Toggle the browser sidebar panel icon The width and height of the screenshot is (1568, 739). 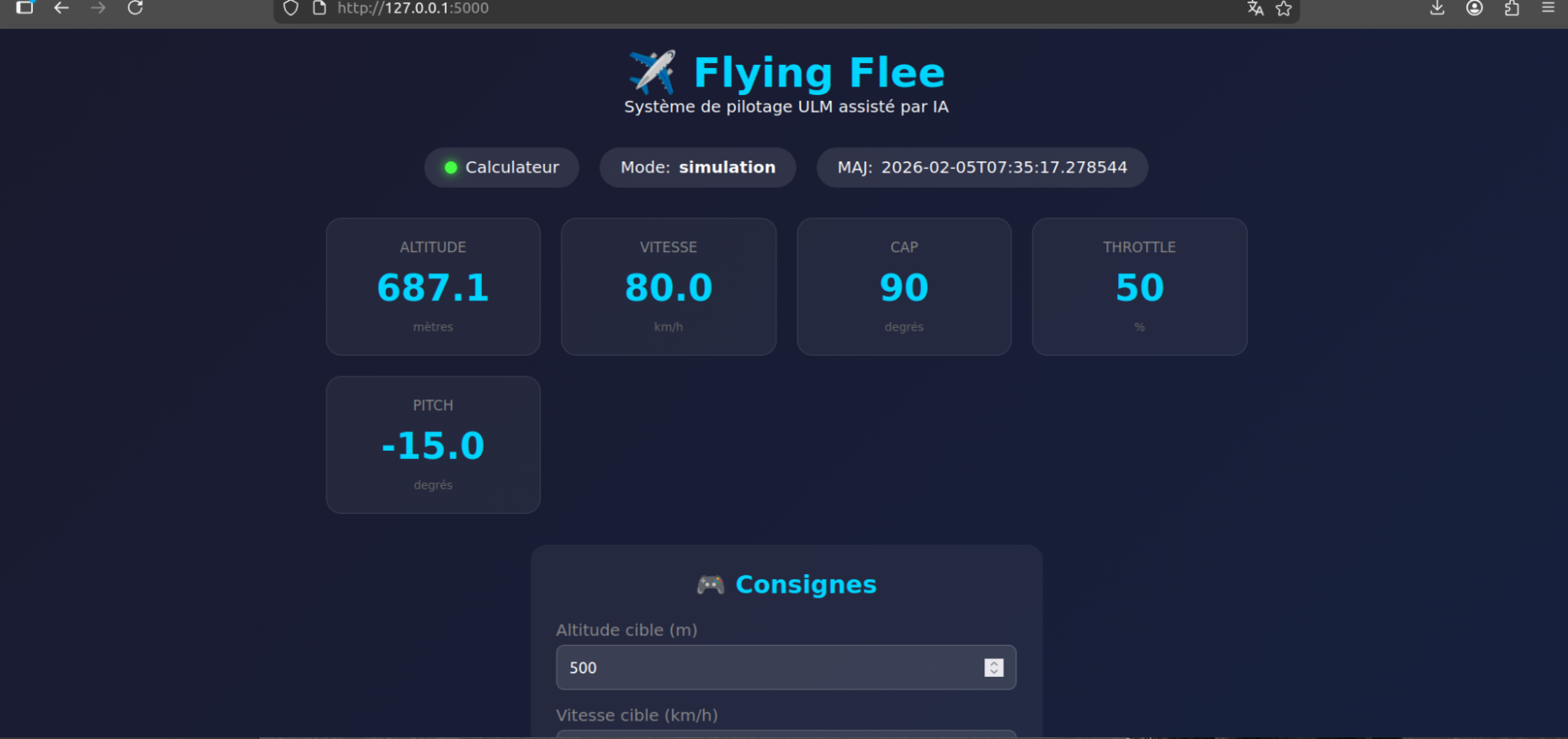(24, 8)
